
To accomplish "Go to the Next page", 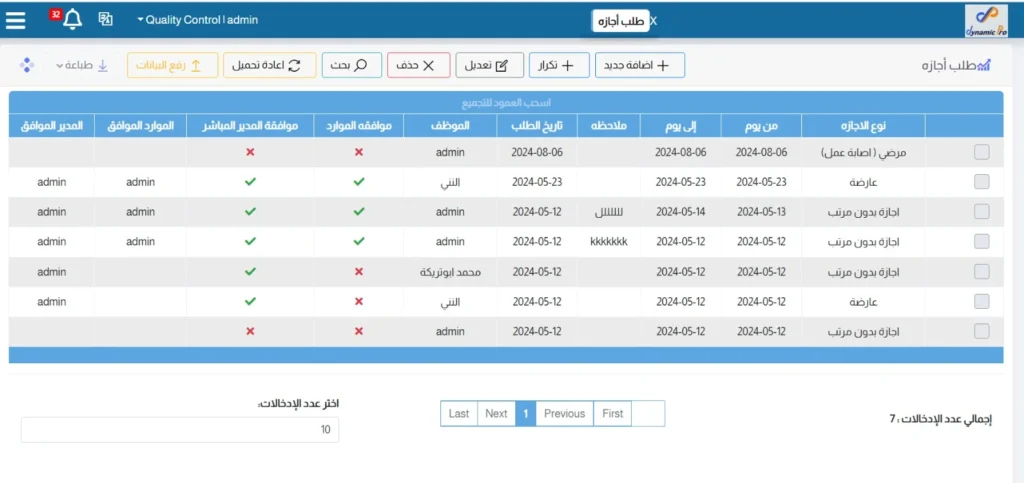I will 496,413.
